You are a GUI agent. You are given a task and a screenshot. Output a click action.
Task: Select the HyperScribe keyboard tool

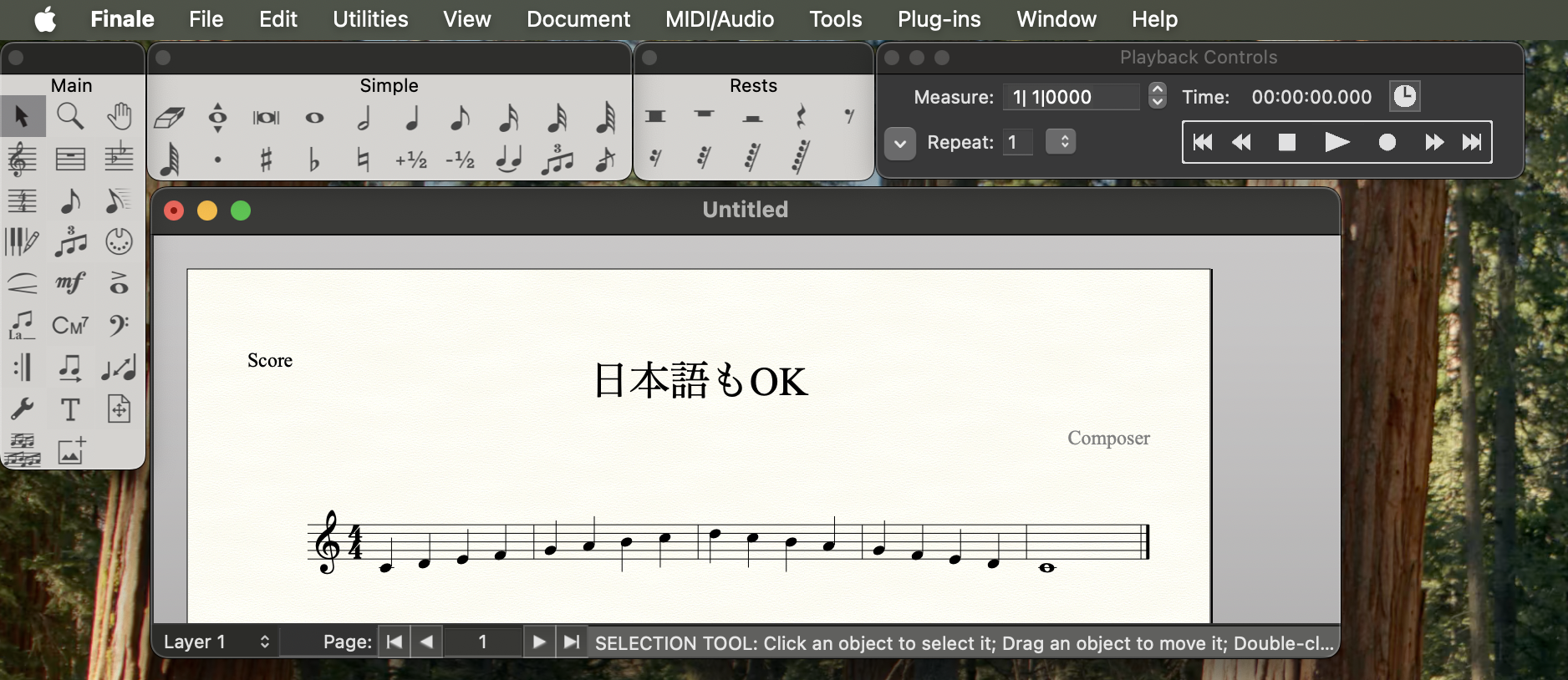(x=23, y=242)
